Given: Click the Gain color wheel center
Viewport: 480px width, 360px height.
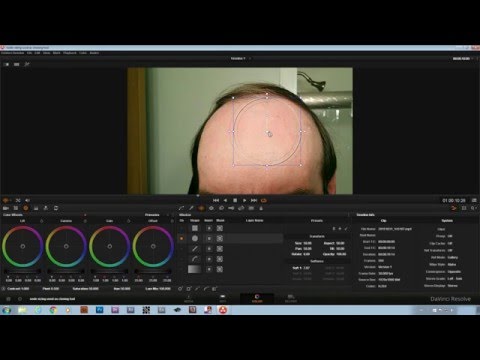Looking at the screenshot, I should tap(110, 246).
